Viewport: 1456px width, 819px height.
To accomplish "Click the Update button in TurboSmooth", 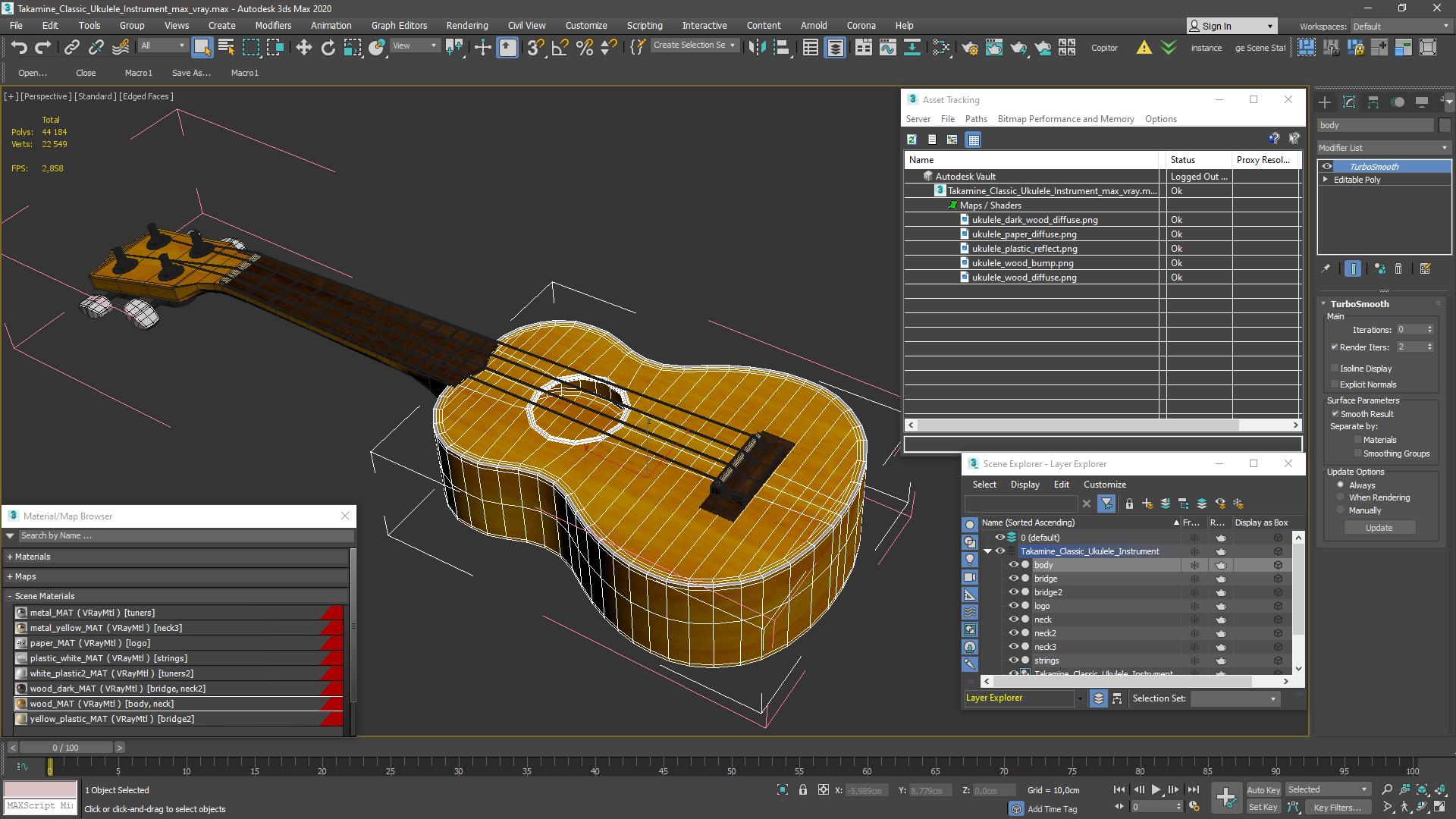I will (1379, 528).
